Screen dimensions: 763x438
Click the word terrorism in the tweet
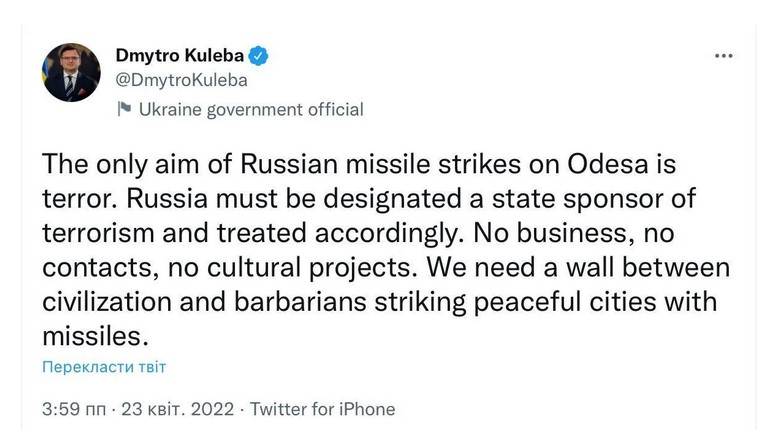click(106, 233)
